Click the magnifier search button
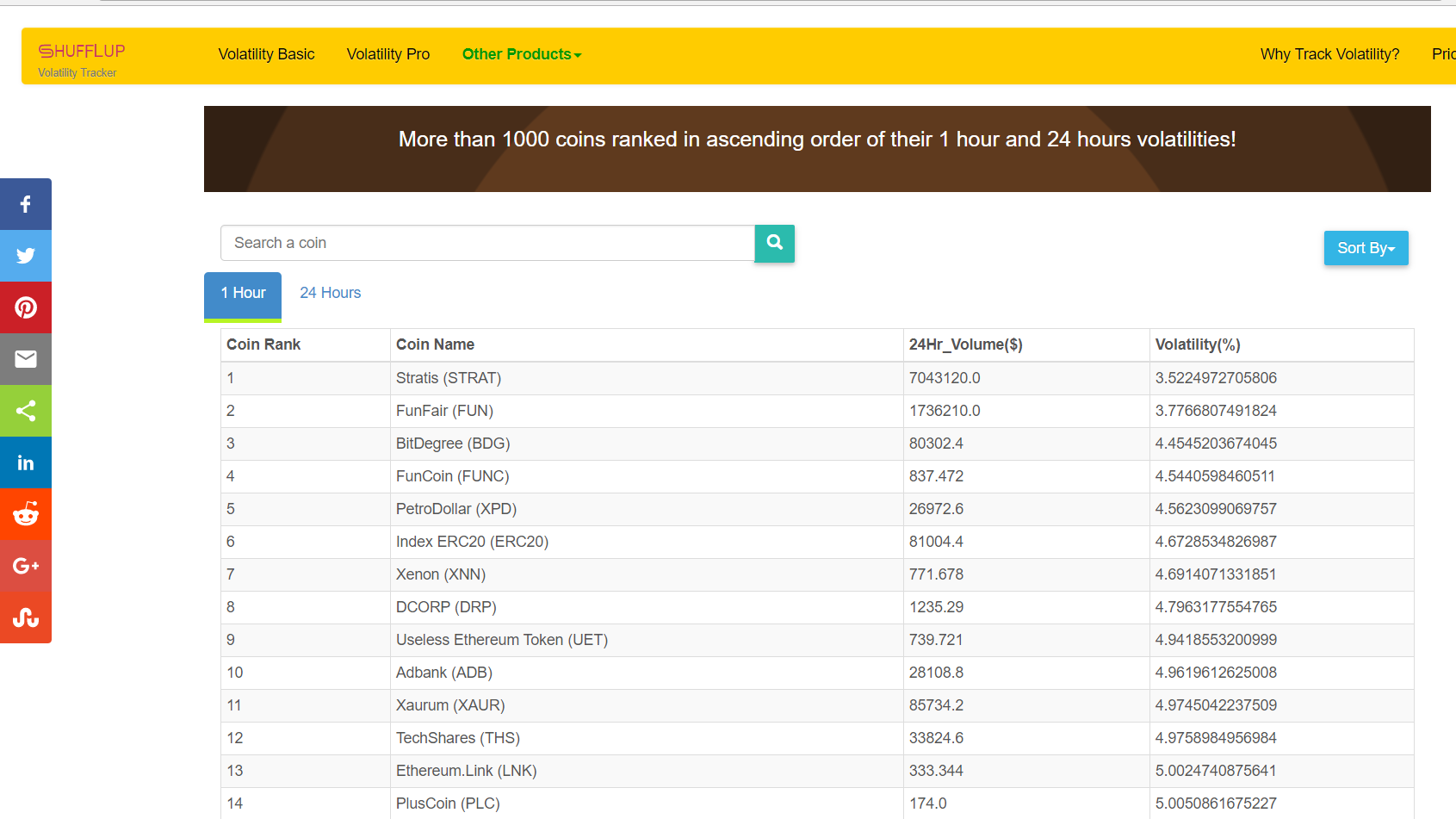 (x=775, y=243)
